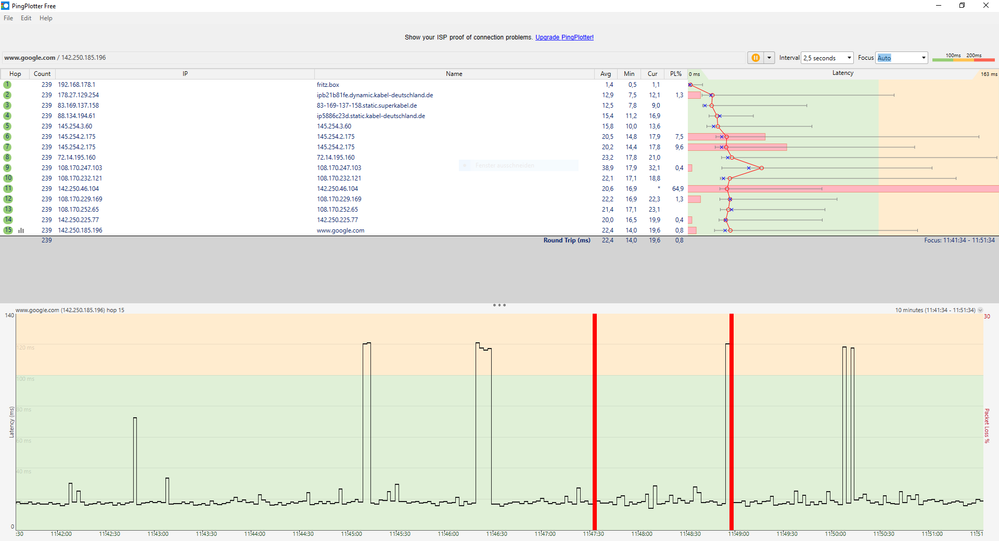The width and height of the screenshot is (999, 541).
Task: Open the Edit menu
Action: [x=25, y=18]
